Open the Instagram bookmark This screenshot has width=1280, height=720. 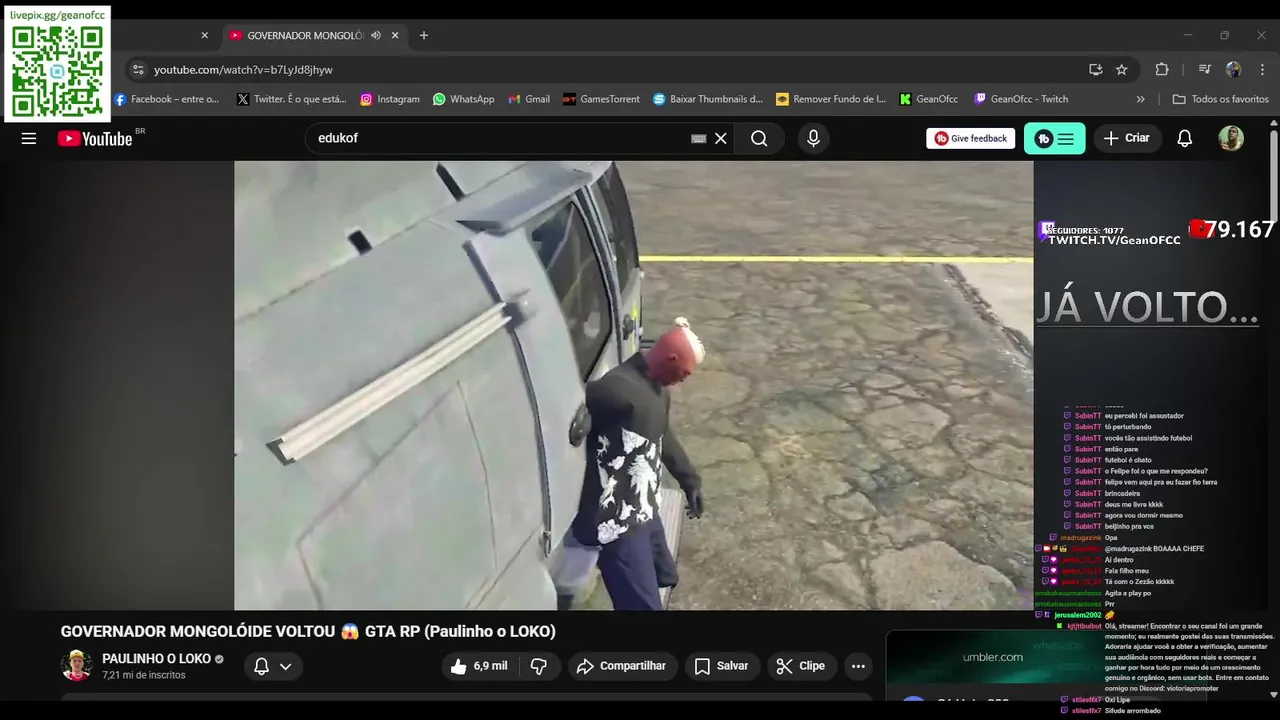(390, 99)
